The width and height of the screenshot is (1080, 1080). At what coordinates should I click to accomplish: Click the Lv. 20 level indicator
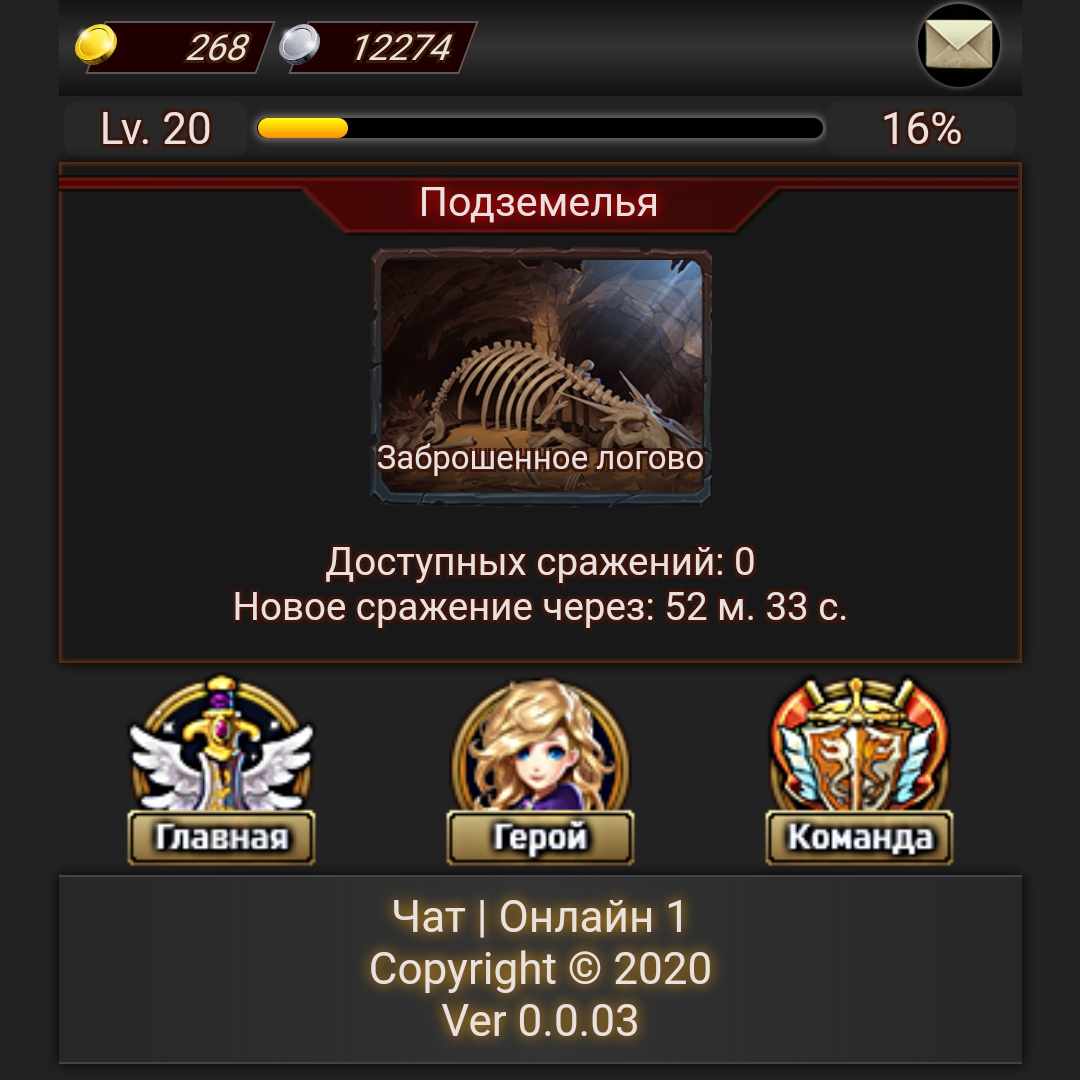156,129
